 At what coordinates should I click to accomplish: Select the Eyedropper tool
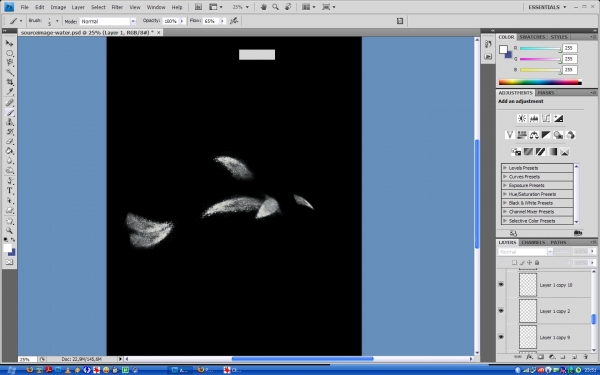10,92
